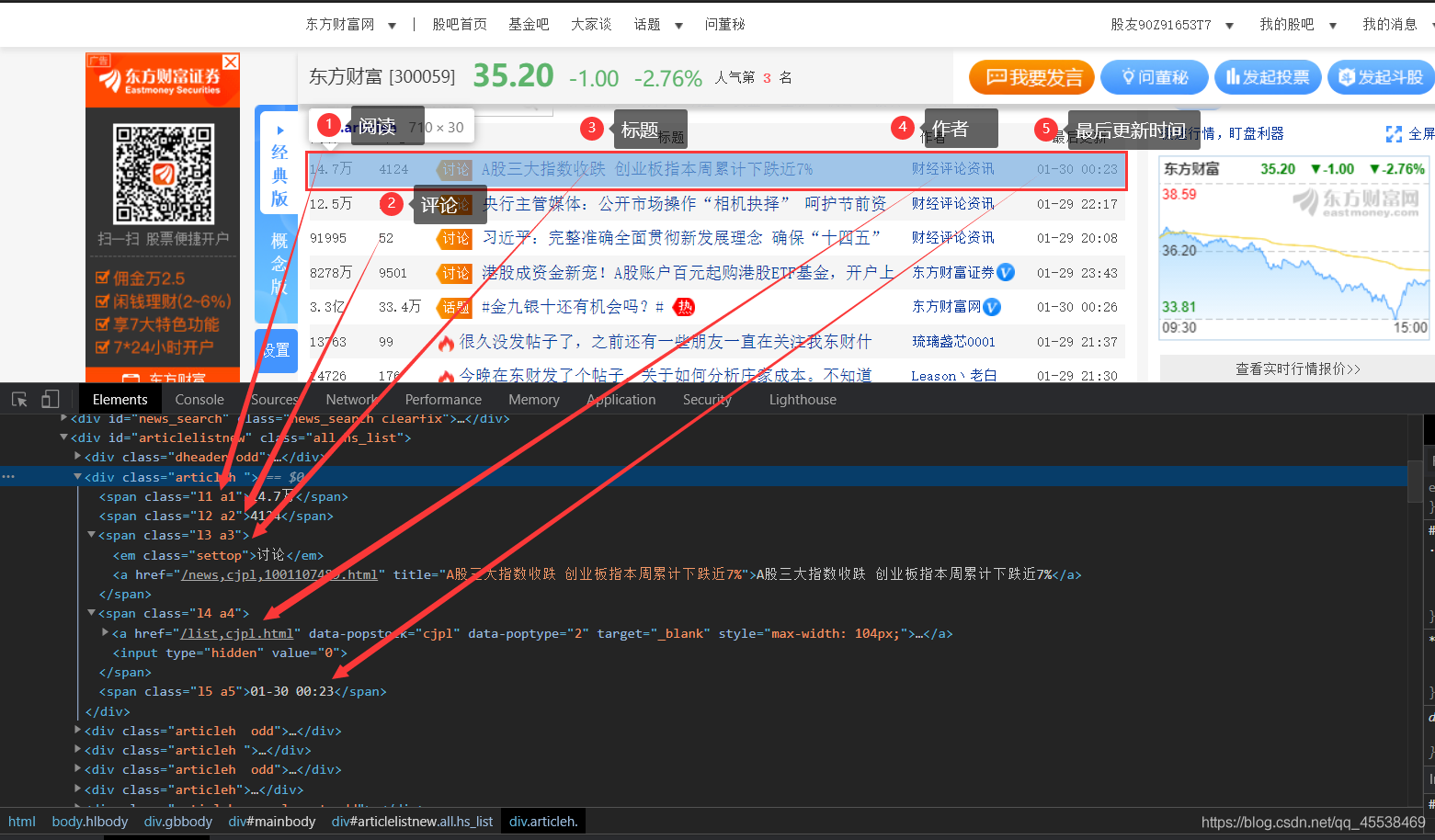
Task: Open the ellipsis menu beside the selected DOM node
Action: 8,477
